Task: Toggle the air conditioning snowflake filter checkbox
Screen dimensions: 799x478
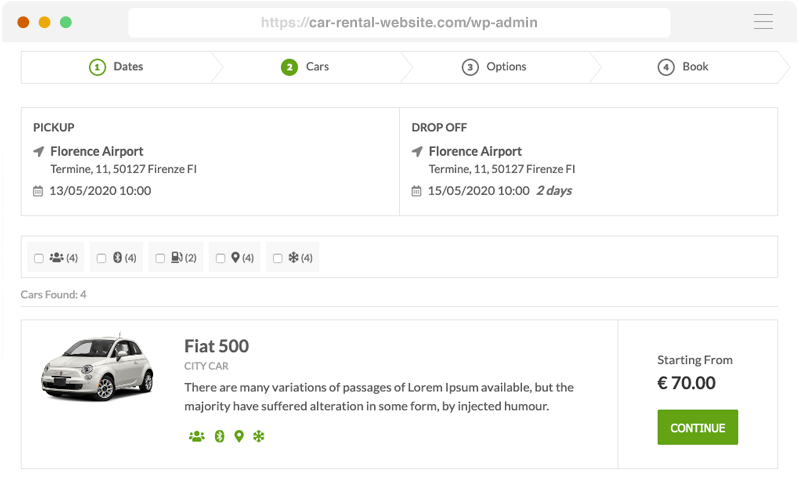Action: pyautogui.click(x=278, y=258)
